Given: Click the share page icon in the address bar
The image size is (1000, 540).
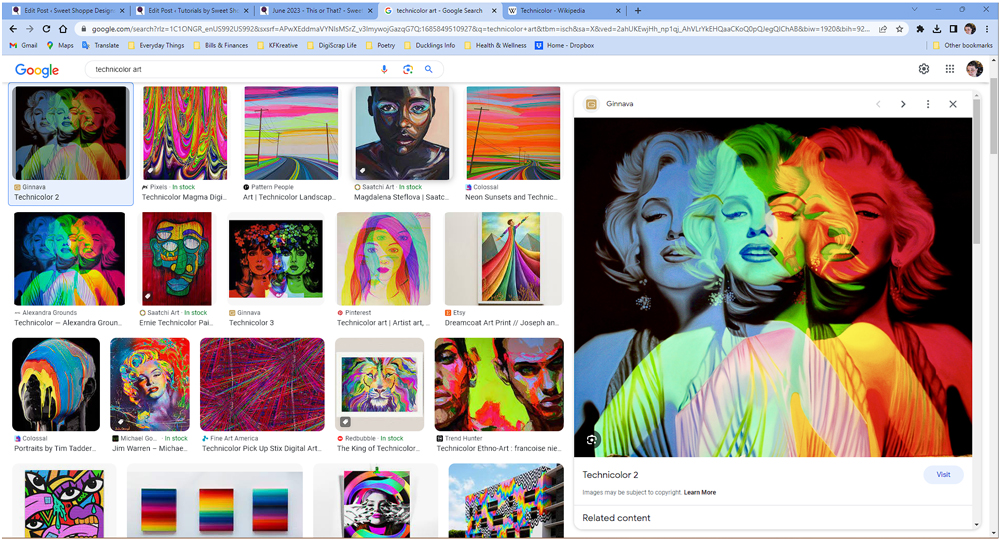Looking at the screenshot, I should point(883,29).
